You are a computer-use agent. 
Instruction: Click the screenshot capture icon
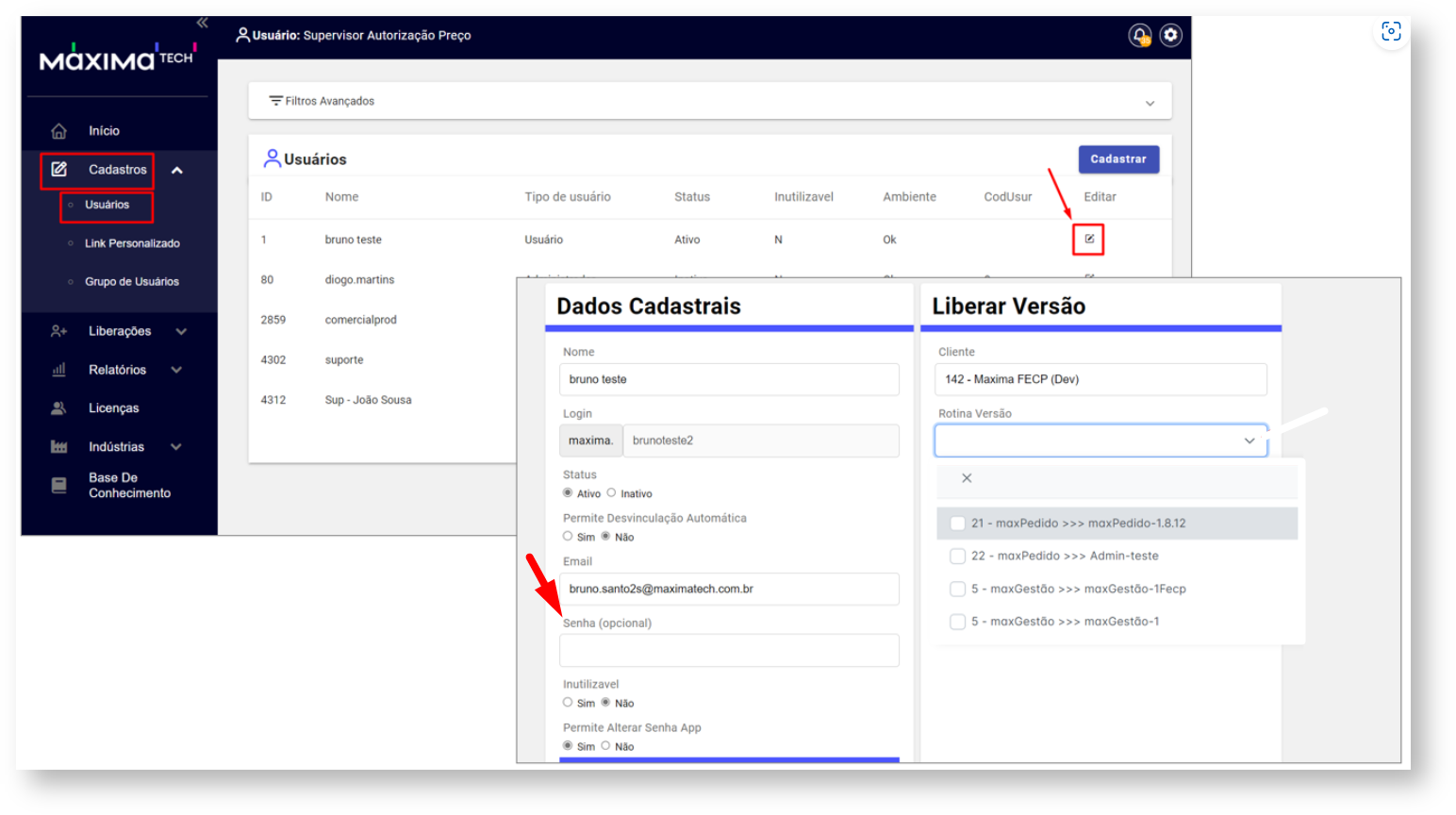click(x=1391, y=31)
